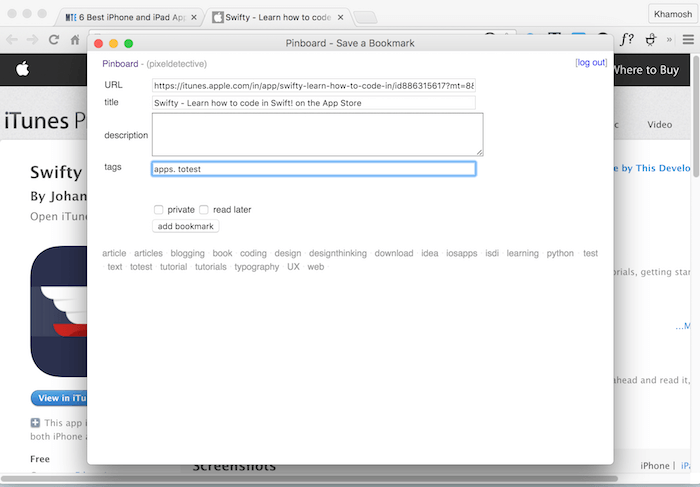
Task: Add the 'article' suggested tag
Action: (114, 253)
